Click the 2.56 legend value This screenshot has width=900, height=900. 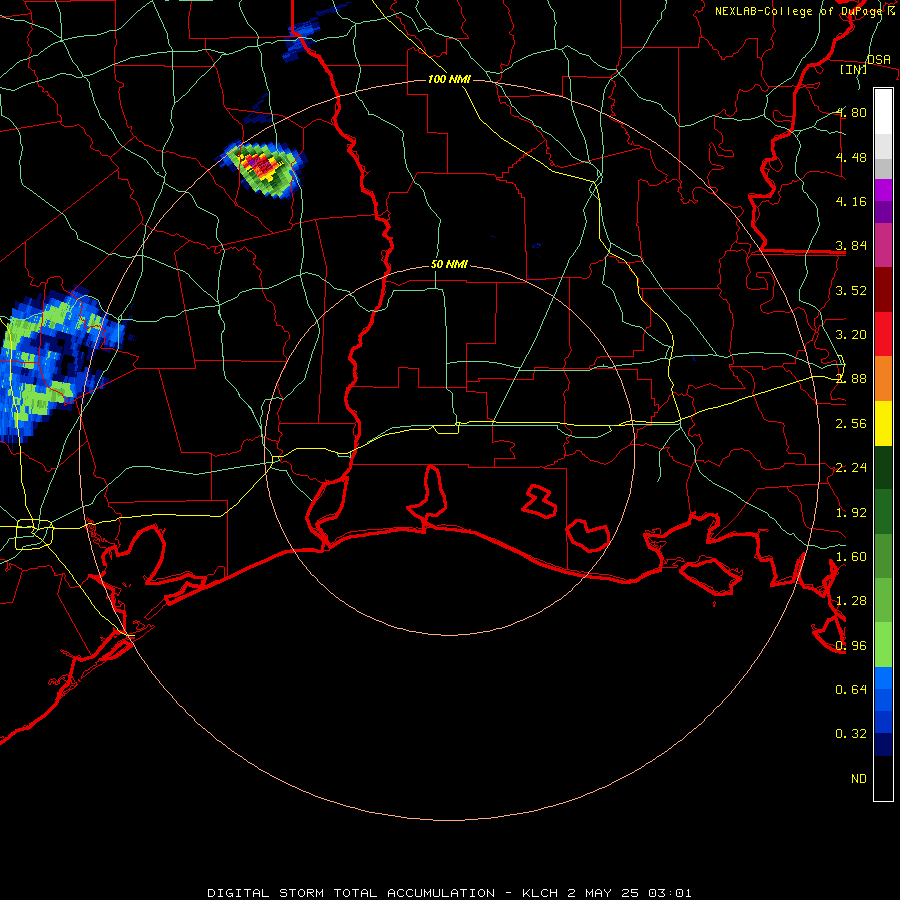pos(851,424)
